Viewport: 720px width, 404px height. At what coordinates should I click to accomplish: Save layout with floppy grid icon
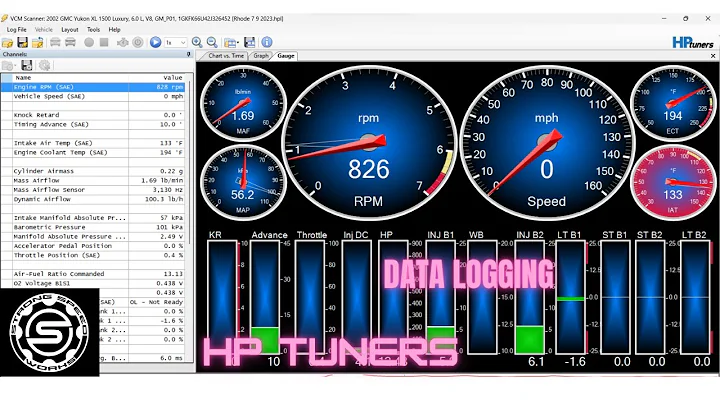(249, 42)
